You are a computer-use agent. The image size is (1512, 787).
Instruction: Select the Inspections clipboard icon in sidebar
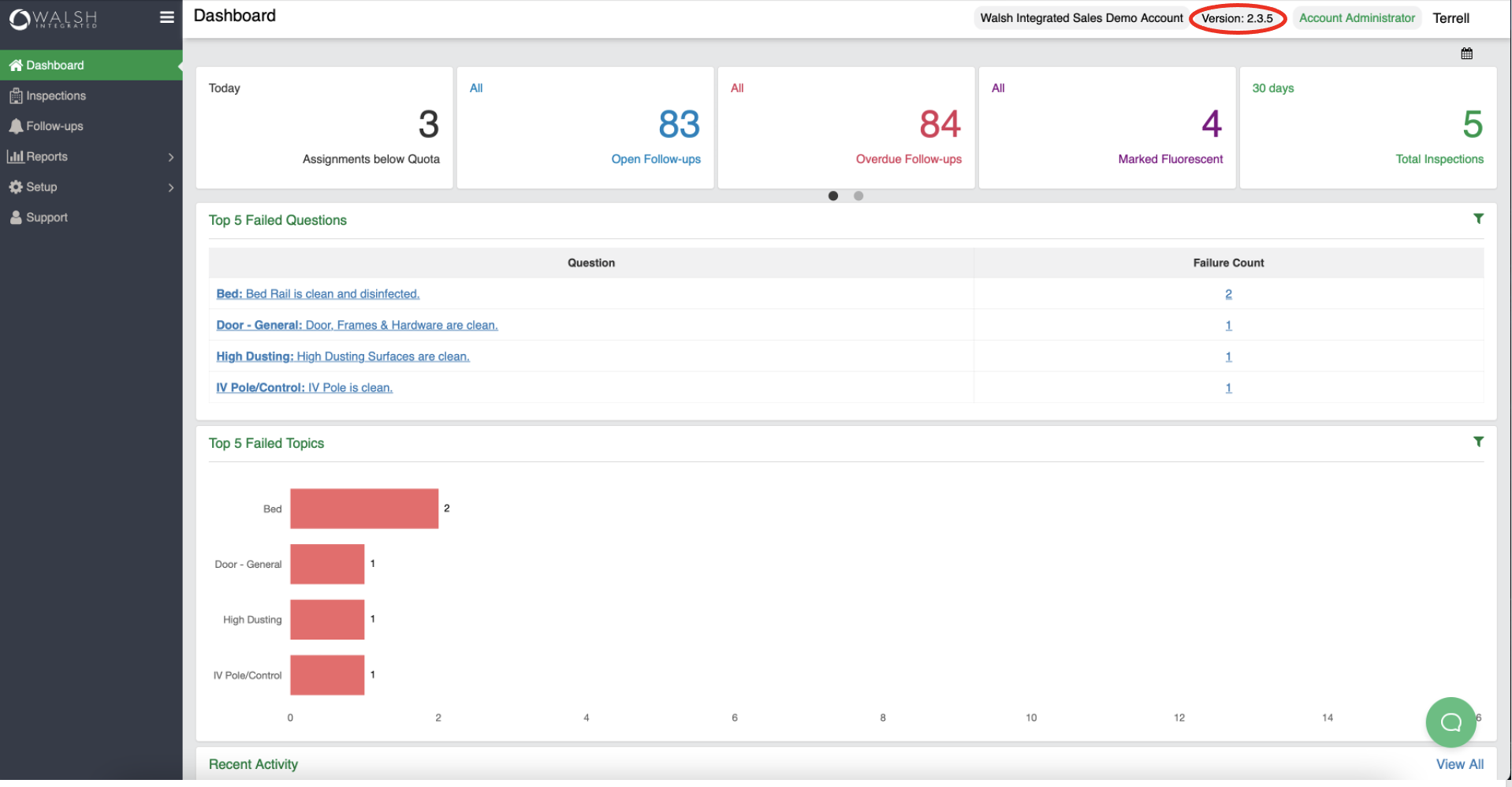pos(17,95)
